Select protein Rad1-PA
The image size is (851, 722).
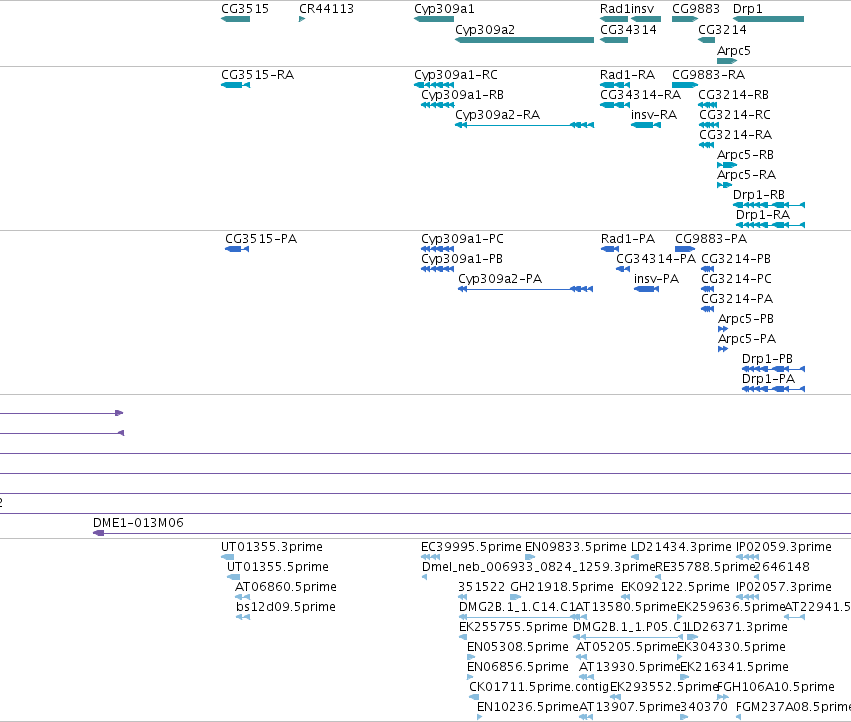click(628, 239)
